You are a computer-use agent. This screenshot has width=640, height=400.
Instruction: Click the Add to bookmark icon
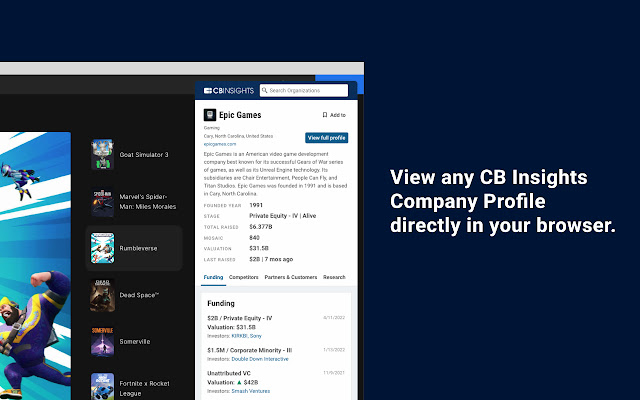[325, 115]
